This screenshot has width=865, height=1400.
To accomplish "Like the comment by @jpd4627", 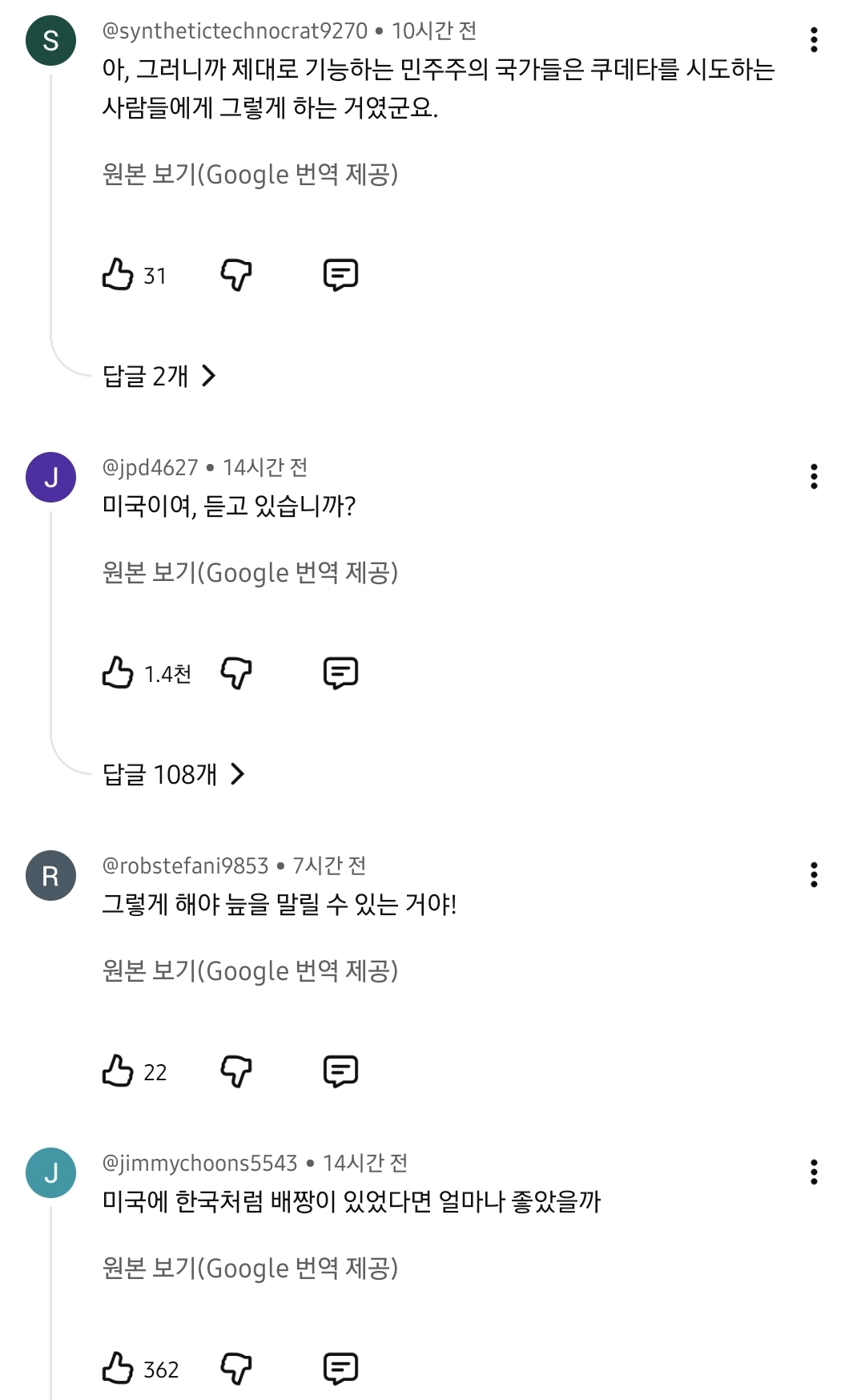I will coord(118,673).
